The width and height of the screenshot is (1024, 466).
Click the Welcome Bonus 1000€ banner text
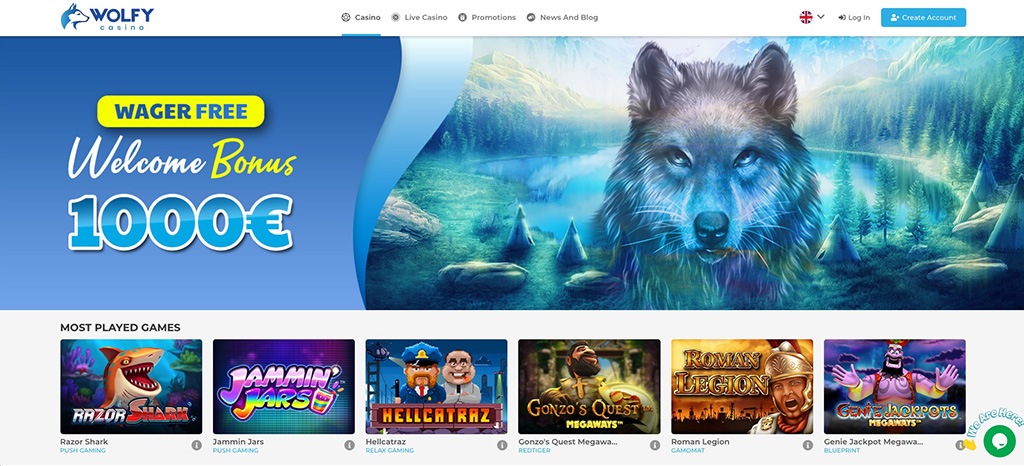pyautogui.click(x=182, y=194)
